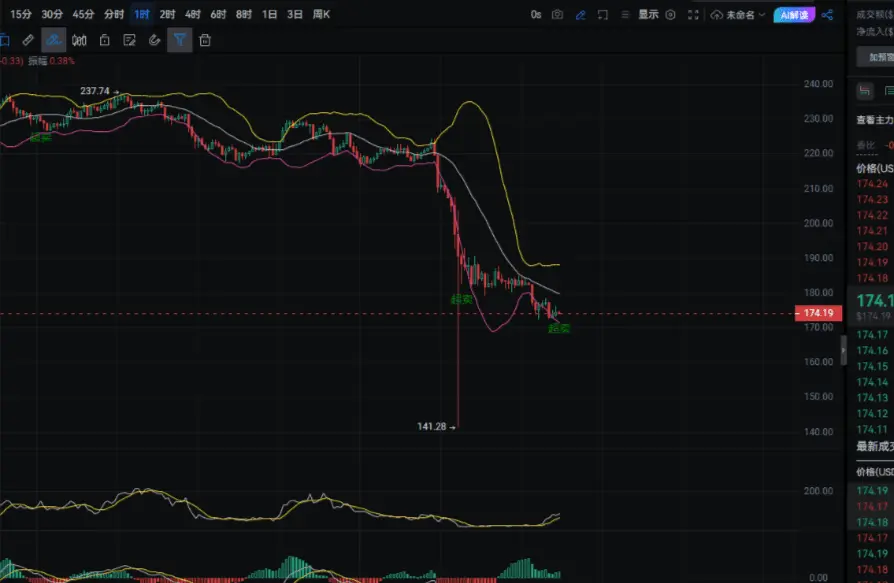Select the 周K weekly interval

(322, 14)
